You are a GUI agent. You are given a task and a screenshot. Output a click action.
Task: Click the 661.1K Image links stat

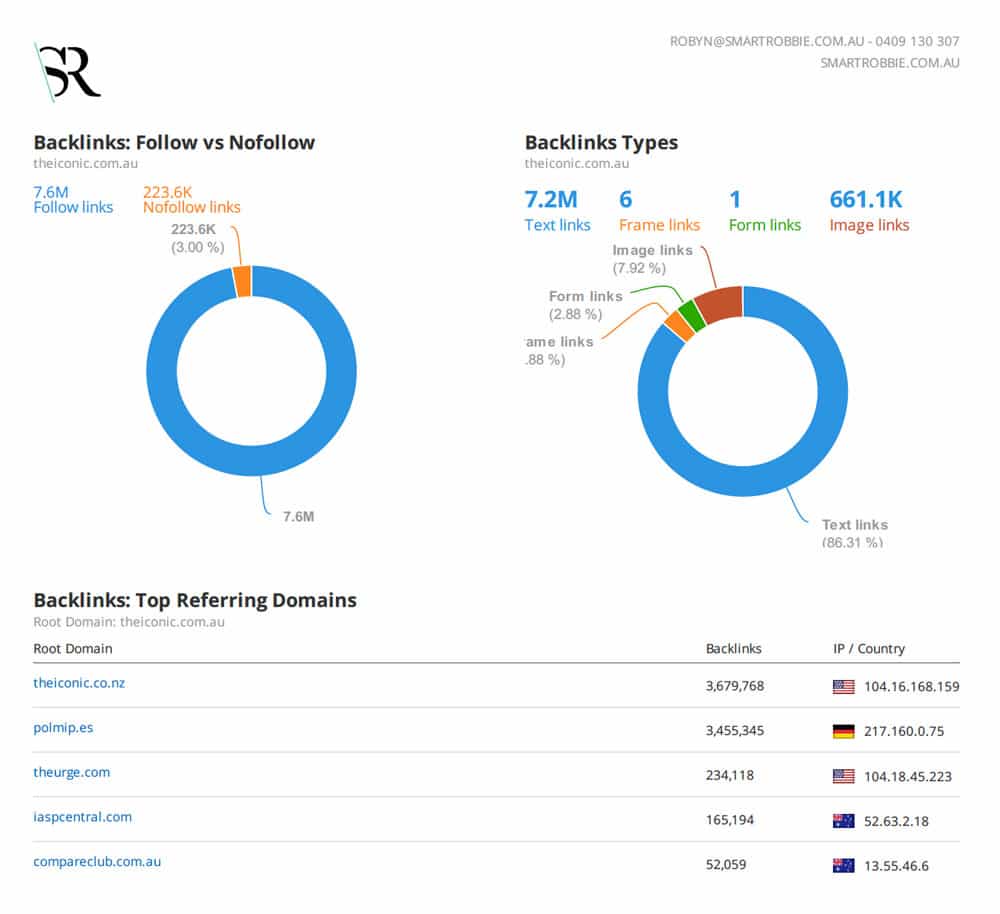tap(869, 211)
